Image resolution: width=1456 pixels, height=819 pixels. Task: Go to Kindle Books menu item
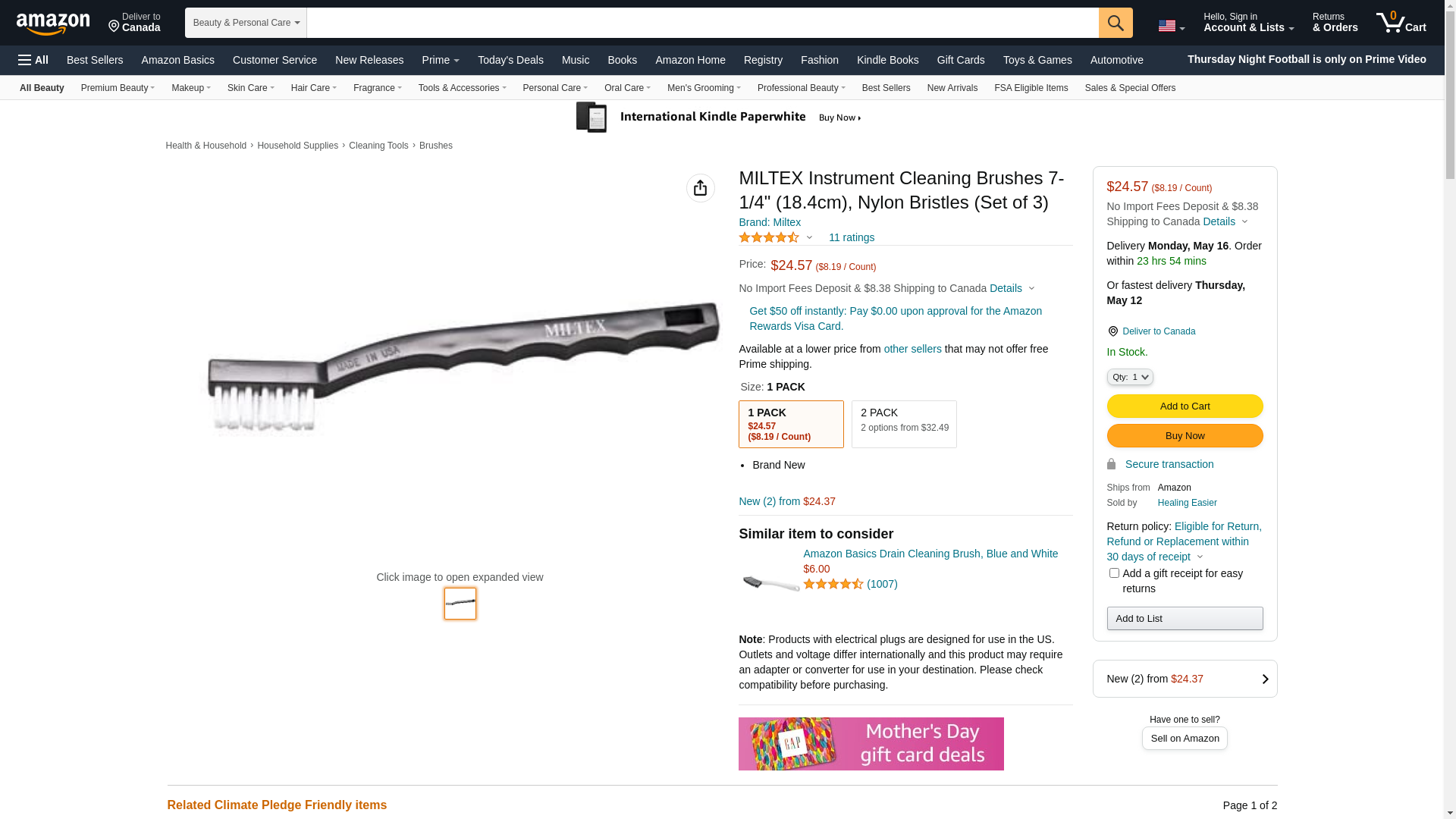click(x=887, y=60)
